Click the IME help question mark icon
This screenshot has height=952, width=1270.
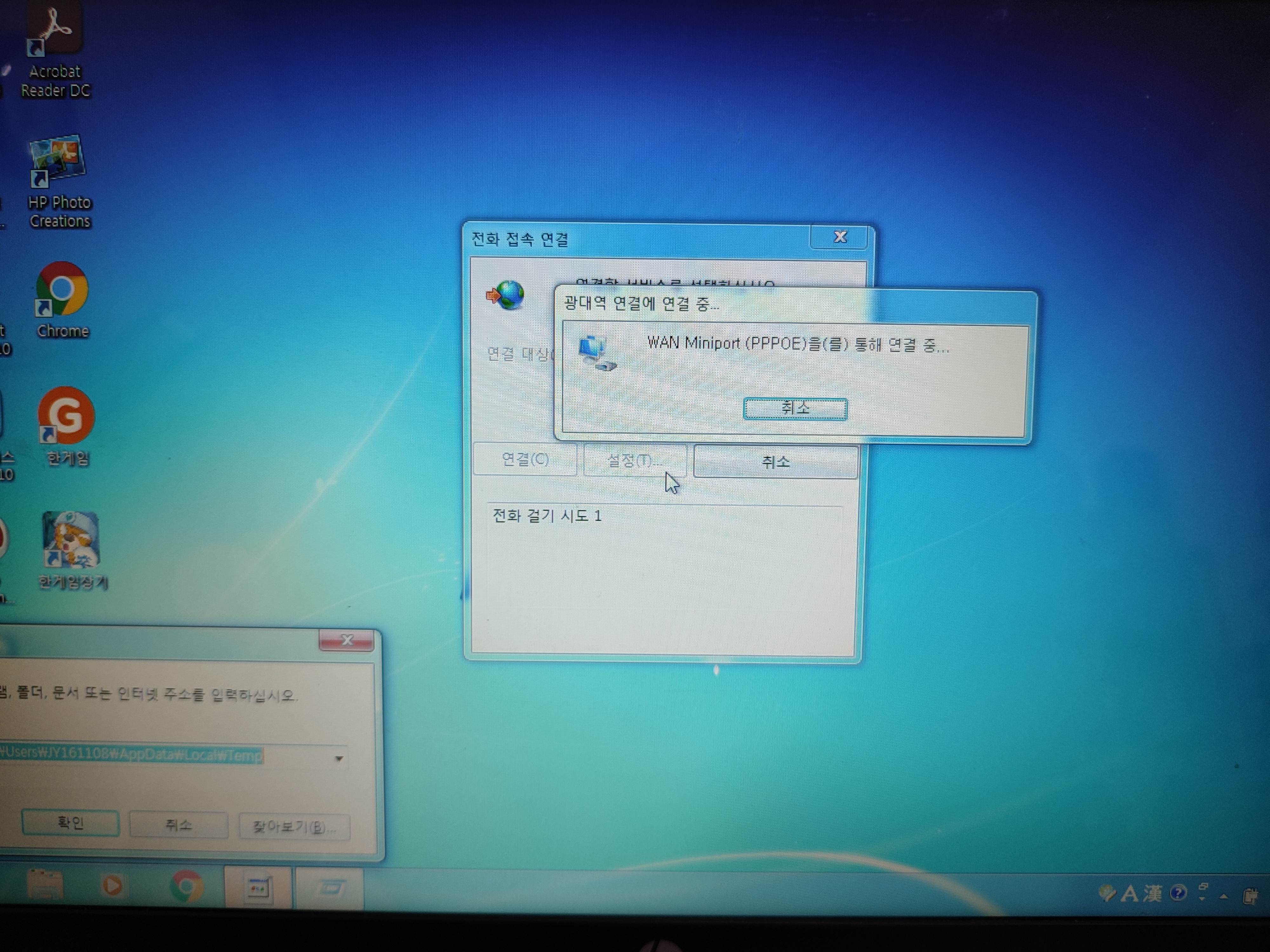point(1178,893)
